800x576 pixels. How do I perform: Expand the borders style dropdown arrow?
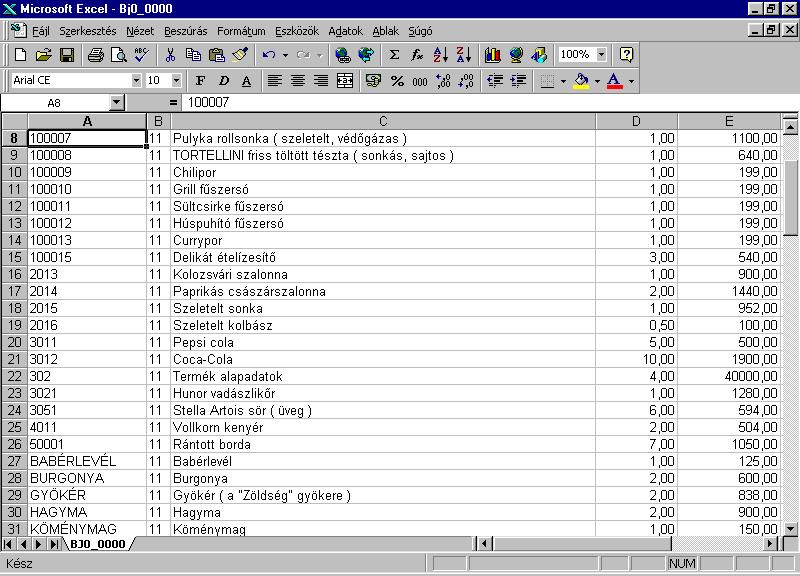[563, 81]
